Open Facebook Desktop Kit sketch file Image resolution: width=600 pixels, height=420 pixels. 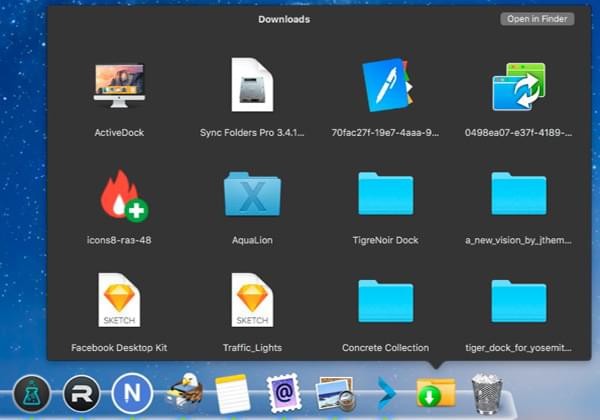click(119, 301)
